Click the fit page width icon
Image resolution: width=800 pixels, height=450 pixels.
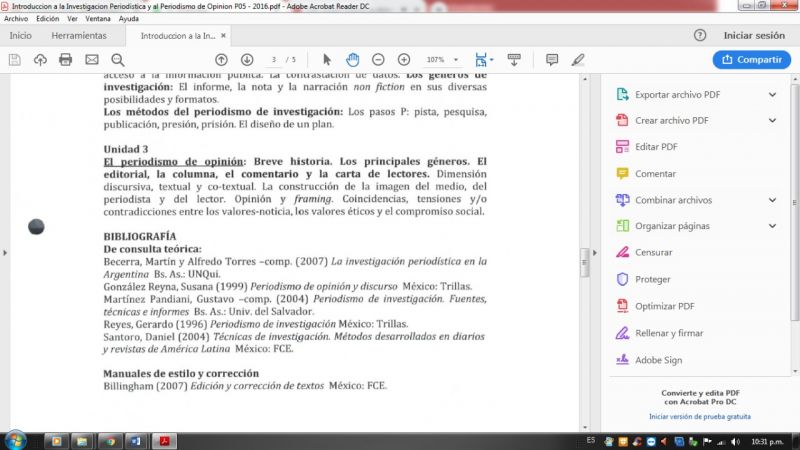481,60
